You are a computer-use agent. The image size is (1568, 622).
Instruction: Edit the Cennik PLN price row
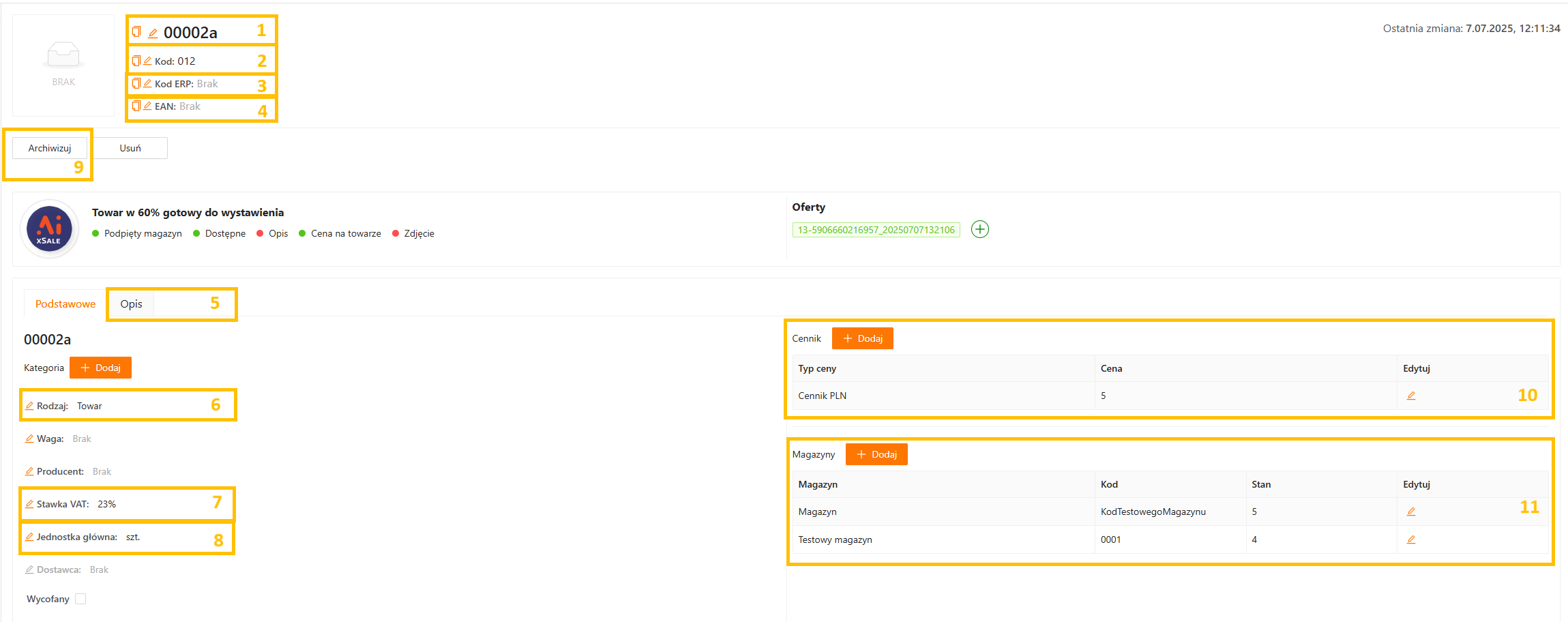[x=1411, y=396]
